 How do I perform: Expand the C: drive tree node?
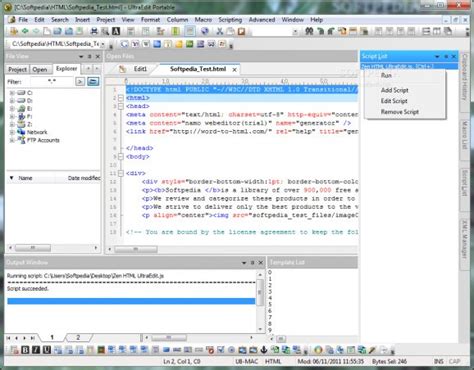tap(12, 93)
